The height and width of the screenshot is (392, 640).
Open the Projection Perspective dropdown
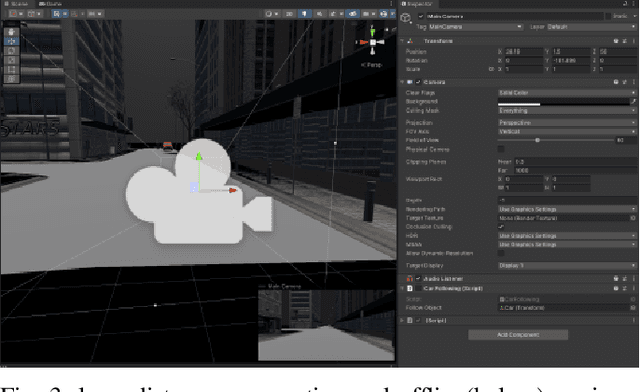coord(567,122)
